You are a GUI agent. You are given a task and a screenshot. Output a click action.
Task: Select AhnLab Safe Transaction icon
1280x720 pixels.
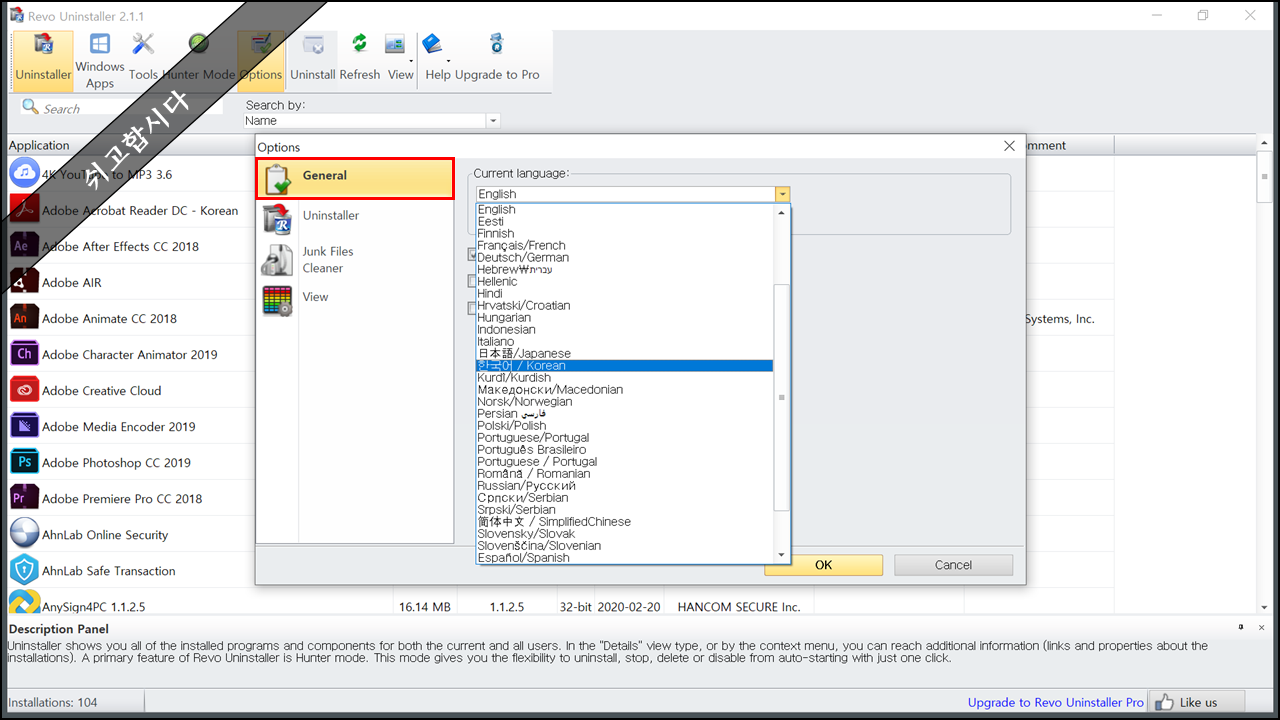pyautogui.click(x=24, y=570)
